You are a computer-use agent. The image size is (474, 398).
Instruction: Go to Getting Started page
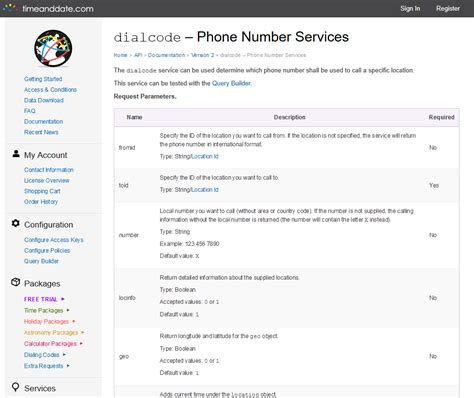pos(43,79)
